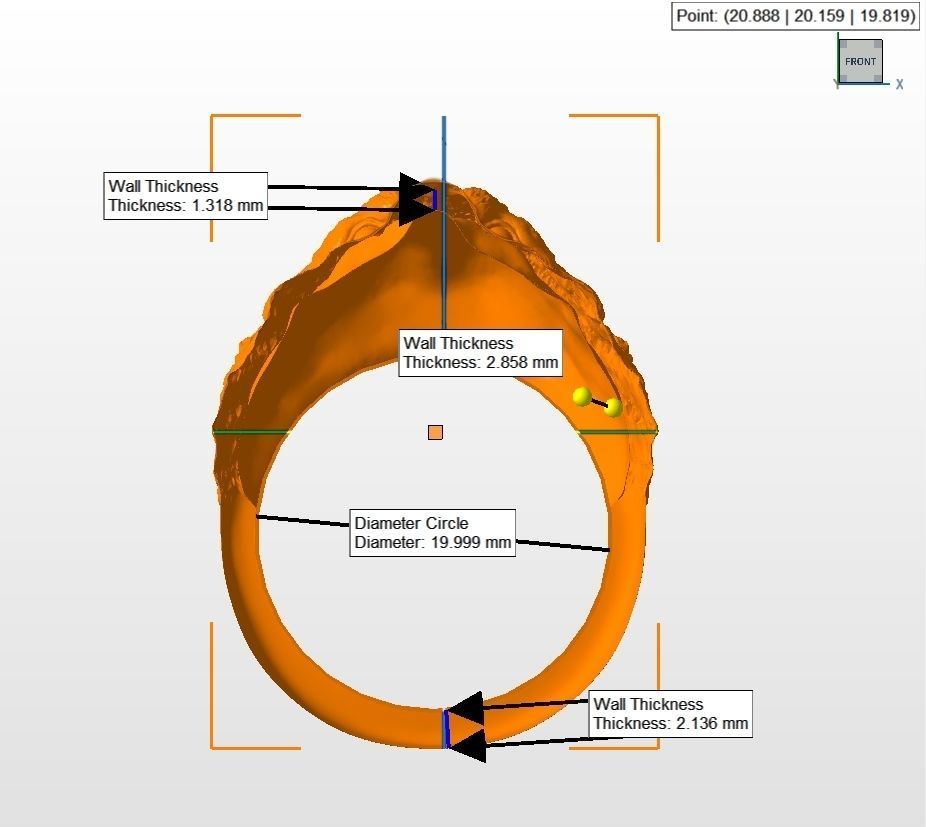Click the blue thickness marker at ring bottom

447,729
